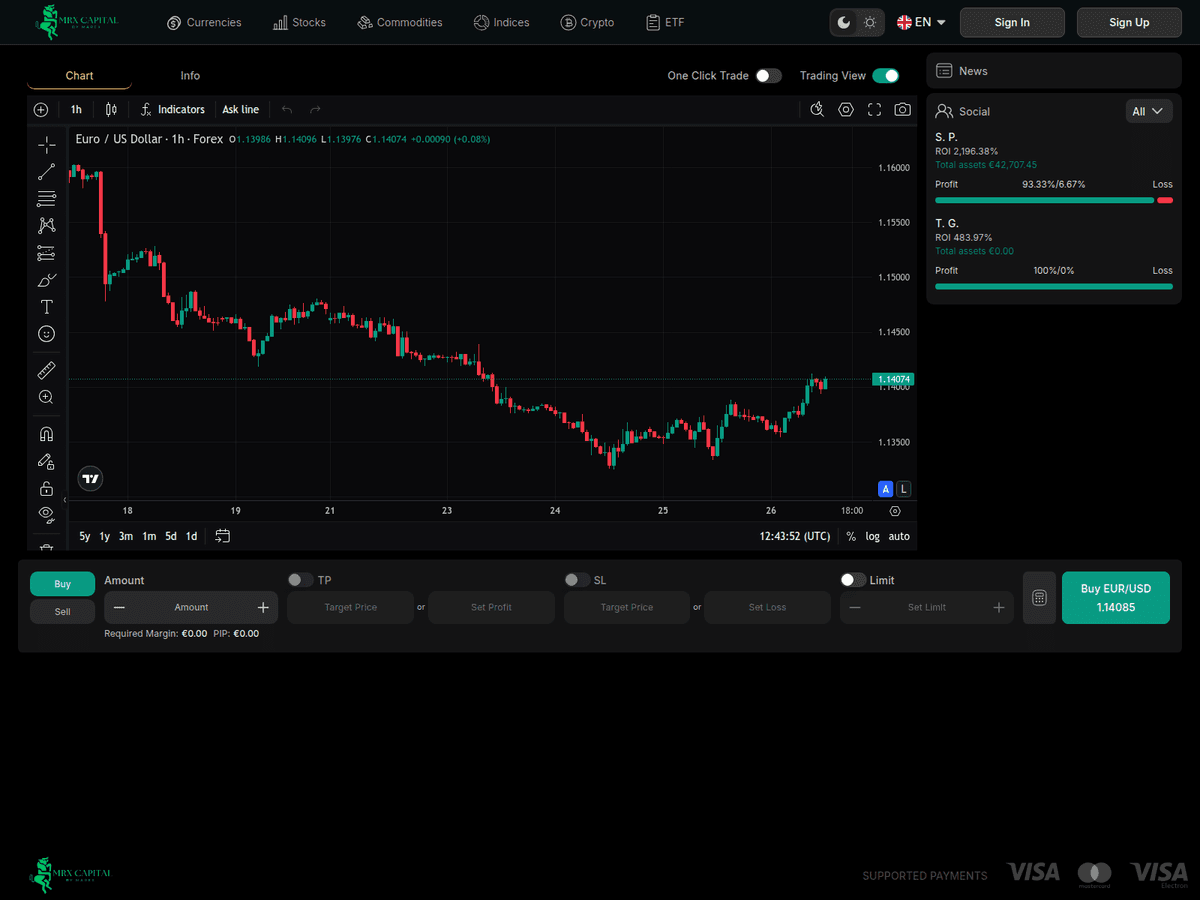Select the Text annotation tool
Image resolution: width=1200 pixels, height=900 pixels.
coord(46,307)
